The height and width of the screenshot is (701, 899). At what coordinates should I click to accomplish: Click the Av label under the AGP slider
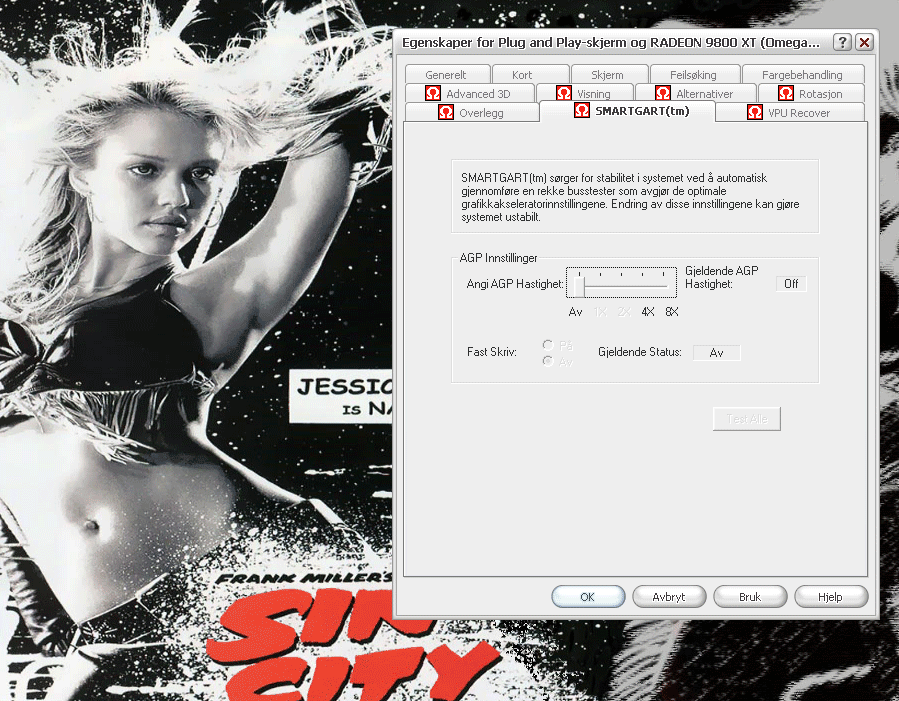[x=576, y=312]
